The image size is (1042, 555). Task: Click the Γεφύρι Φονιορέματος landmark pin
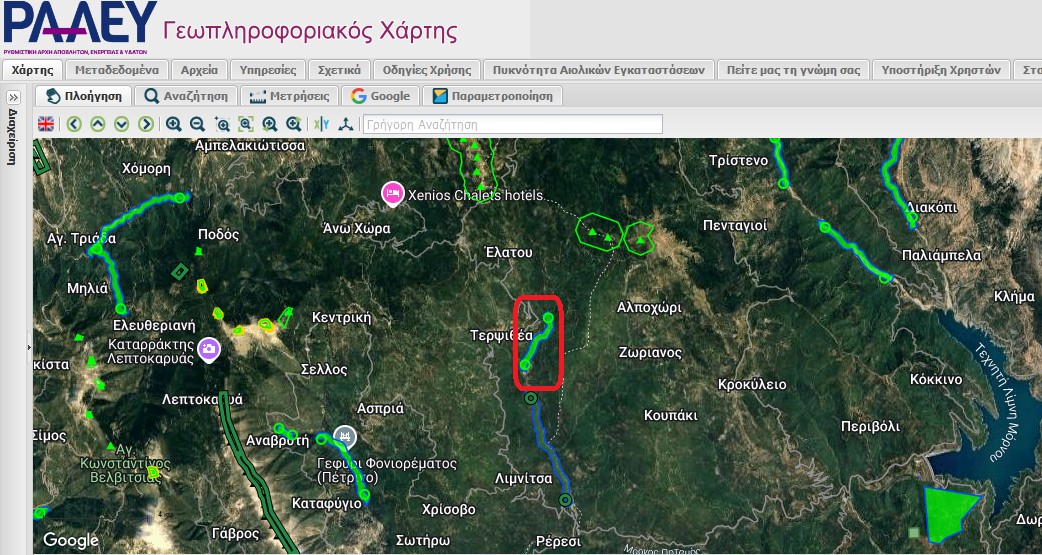point(344,437)
